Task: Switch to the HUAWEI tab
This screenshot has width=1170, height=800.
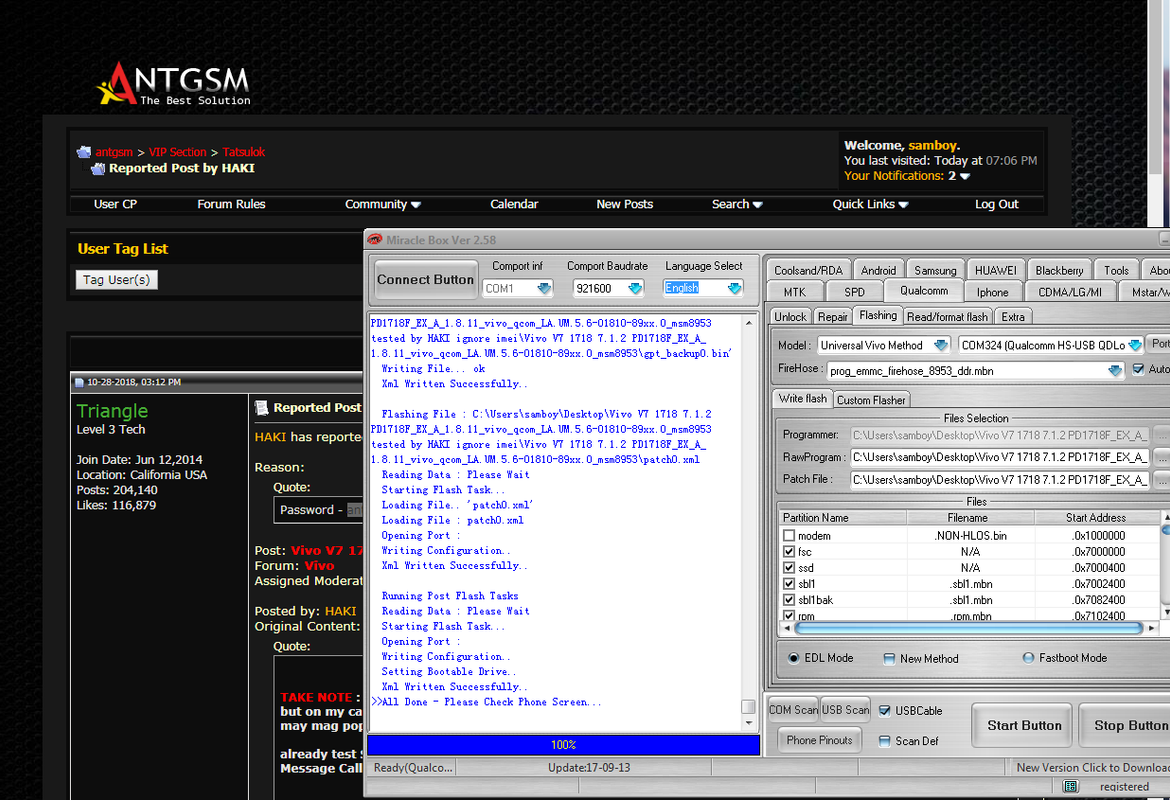Action: (x=995, y=270)
